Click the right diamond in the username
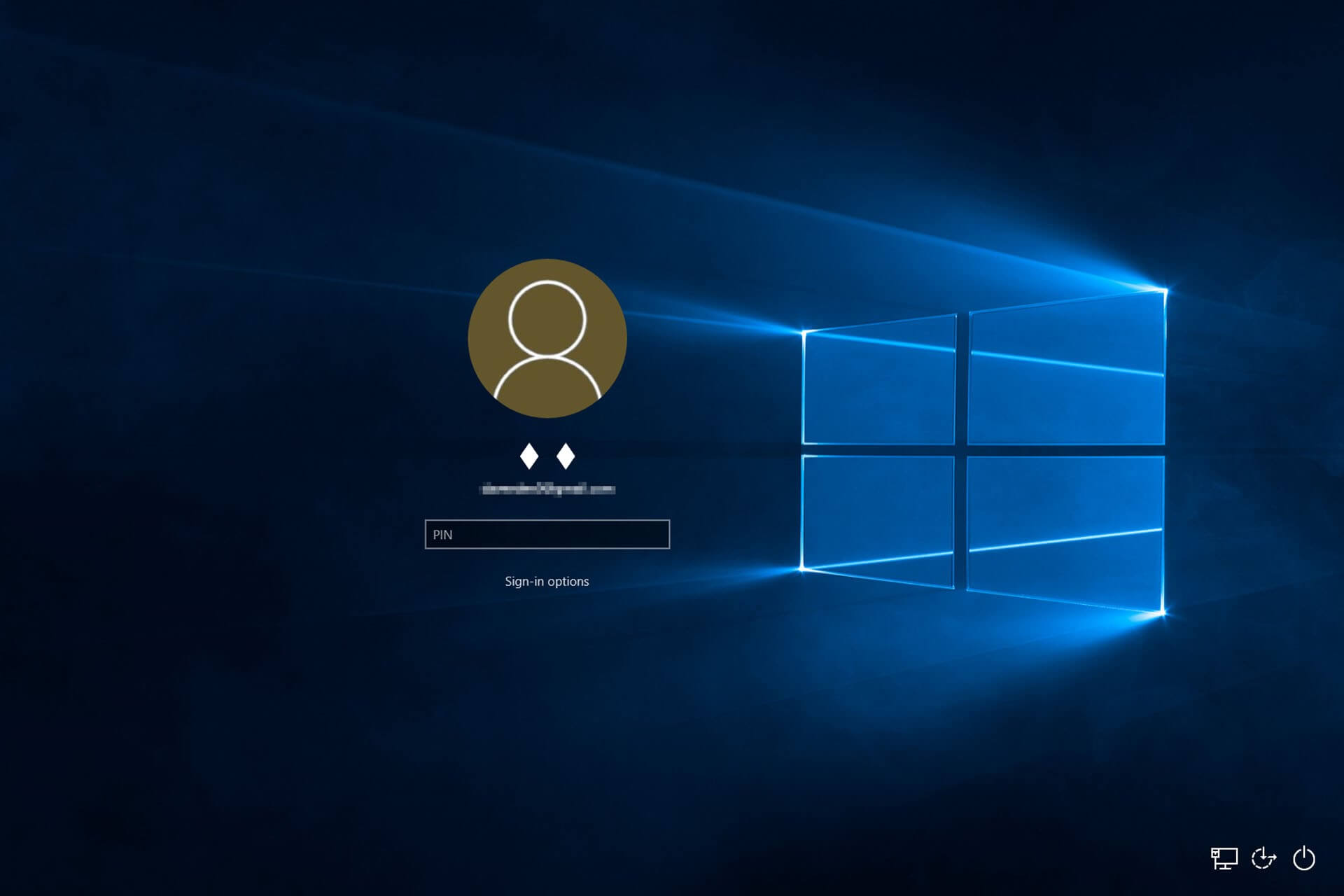Screen dimensions: 1344x896 (566, 456)
